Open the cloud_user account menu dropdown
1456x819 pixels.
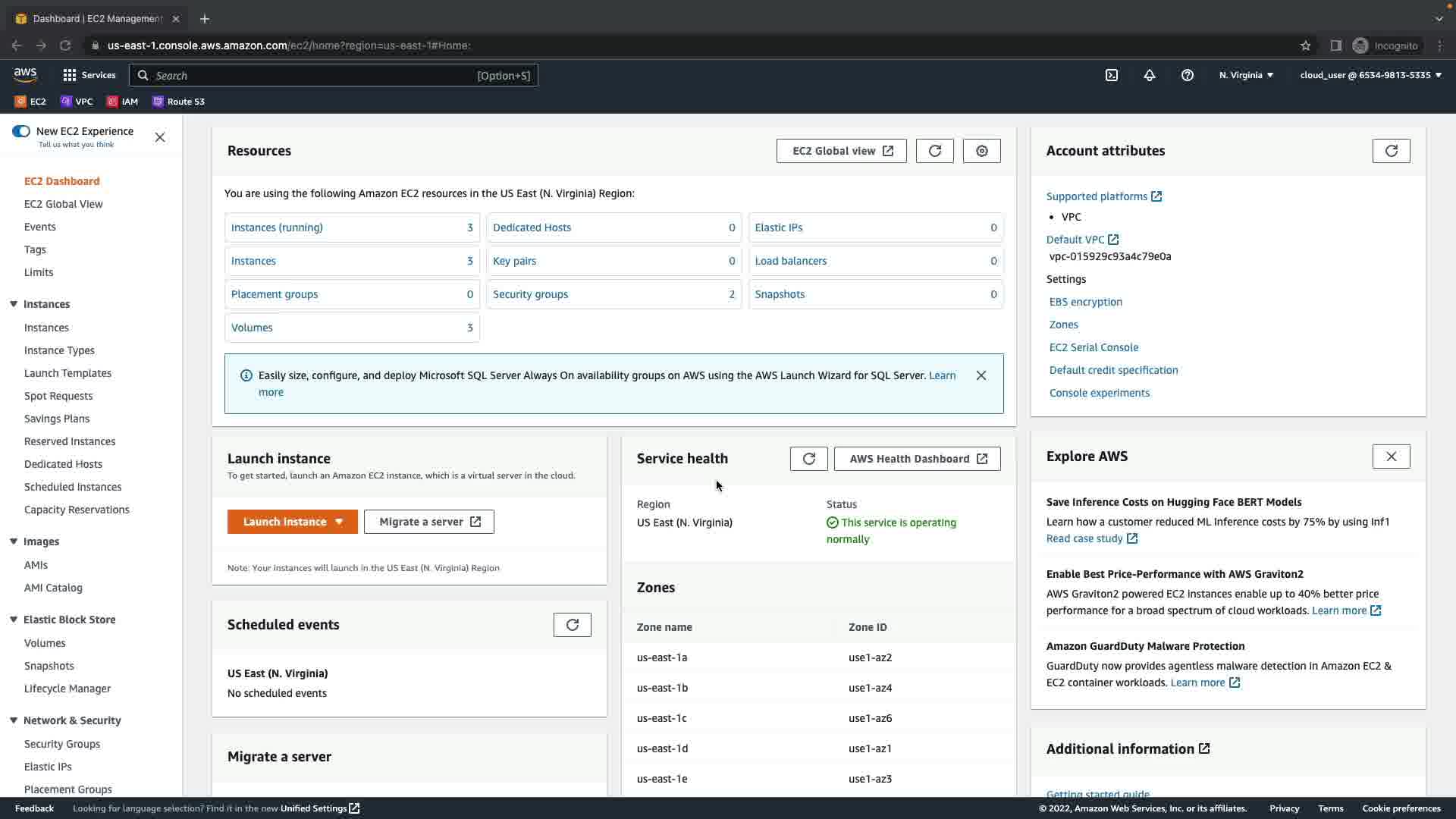[1370, 75]
